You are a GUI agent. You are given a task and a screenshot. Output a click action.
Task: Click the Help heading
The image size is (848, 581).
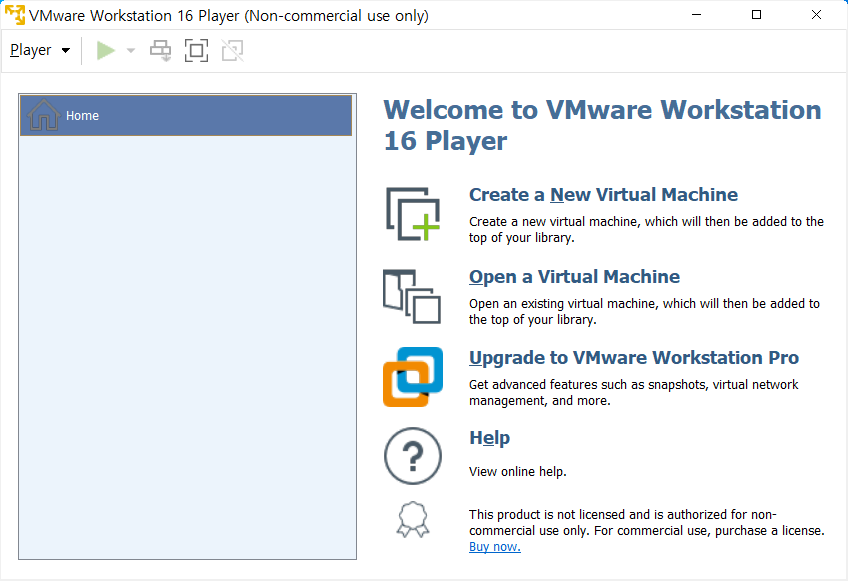click(489, 438)
